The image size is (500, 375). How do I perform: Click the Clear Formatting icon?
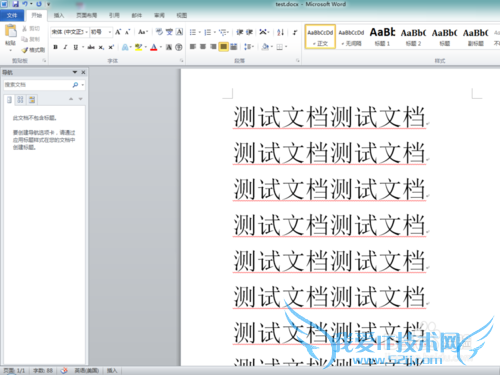[x=159, y=32]
